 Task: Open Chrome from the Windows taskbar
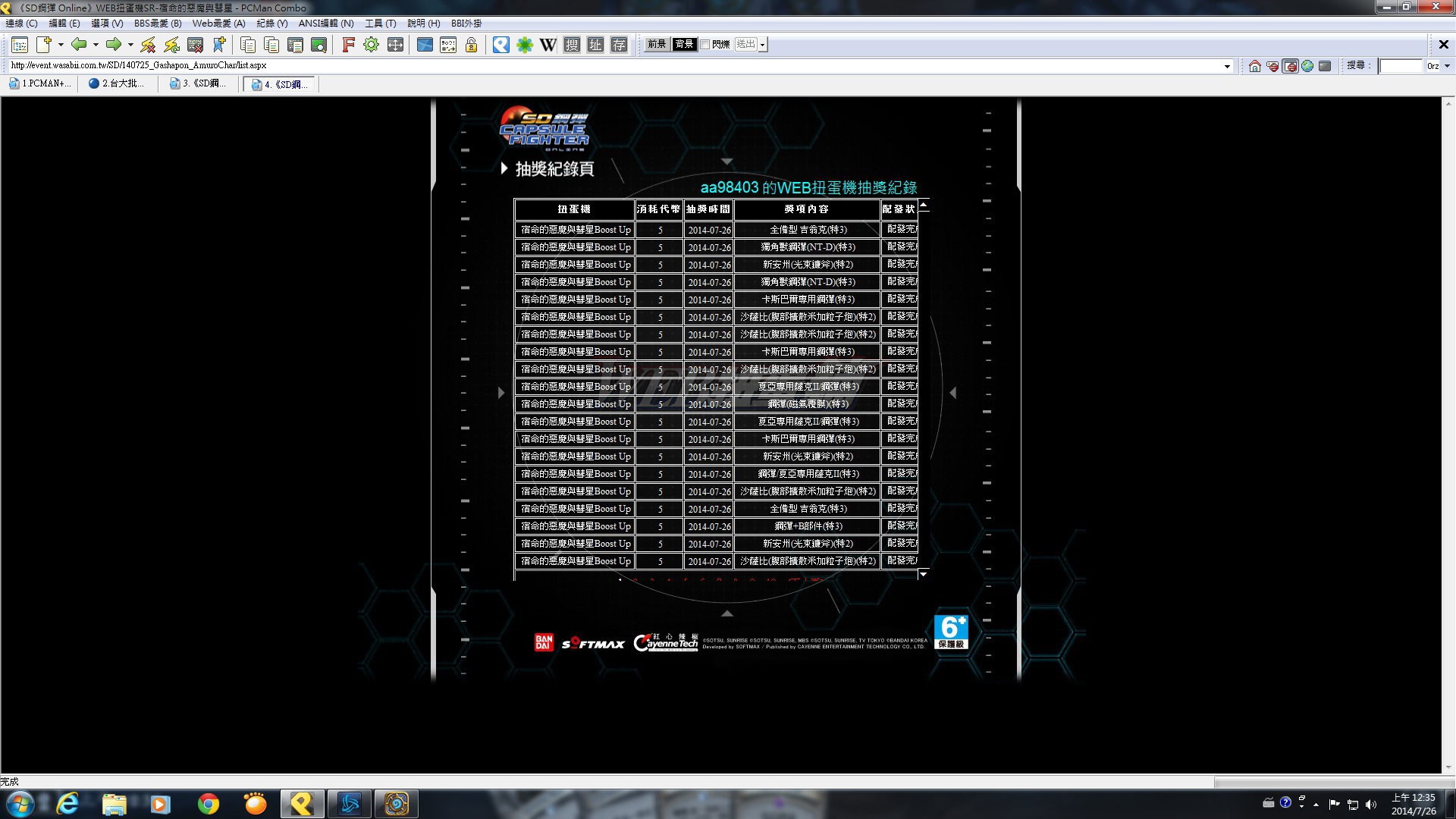click(208, 804)
